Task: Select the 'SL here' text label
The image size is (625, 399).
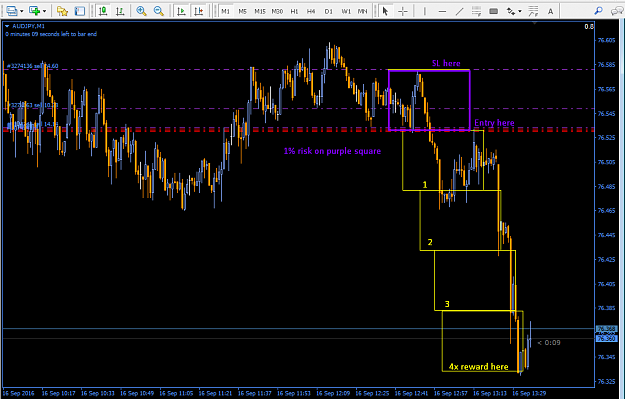Action: coord(446,63)
